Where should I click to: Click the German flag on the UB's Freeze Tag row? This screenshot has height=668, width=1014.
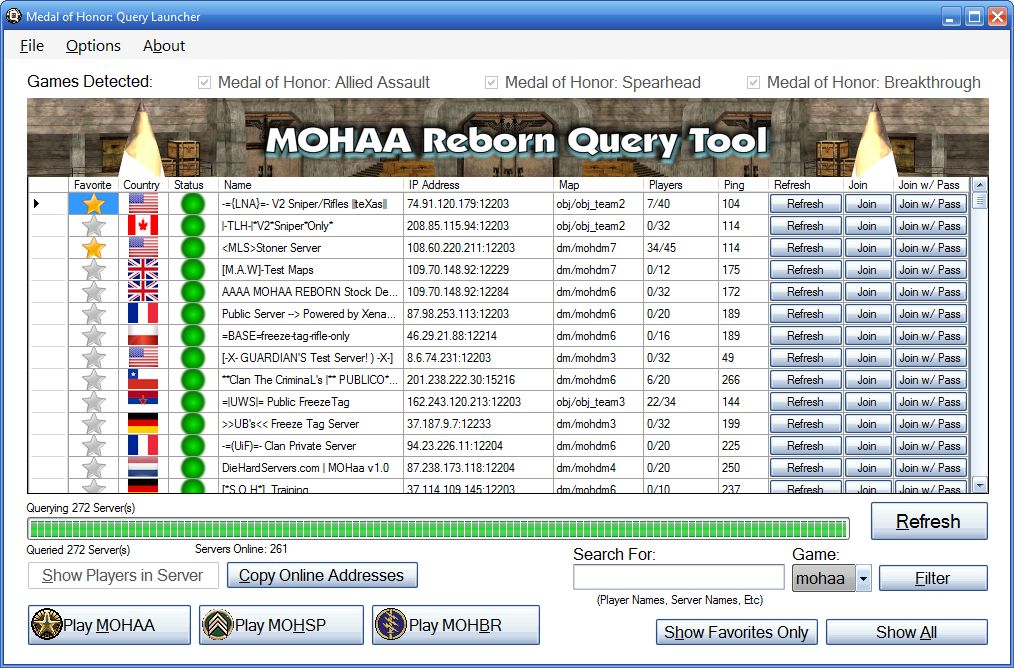(141, 423)
